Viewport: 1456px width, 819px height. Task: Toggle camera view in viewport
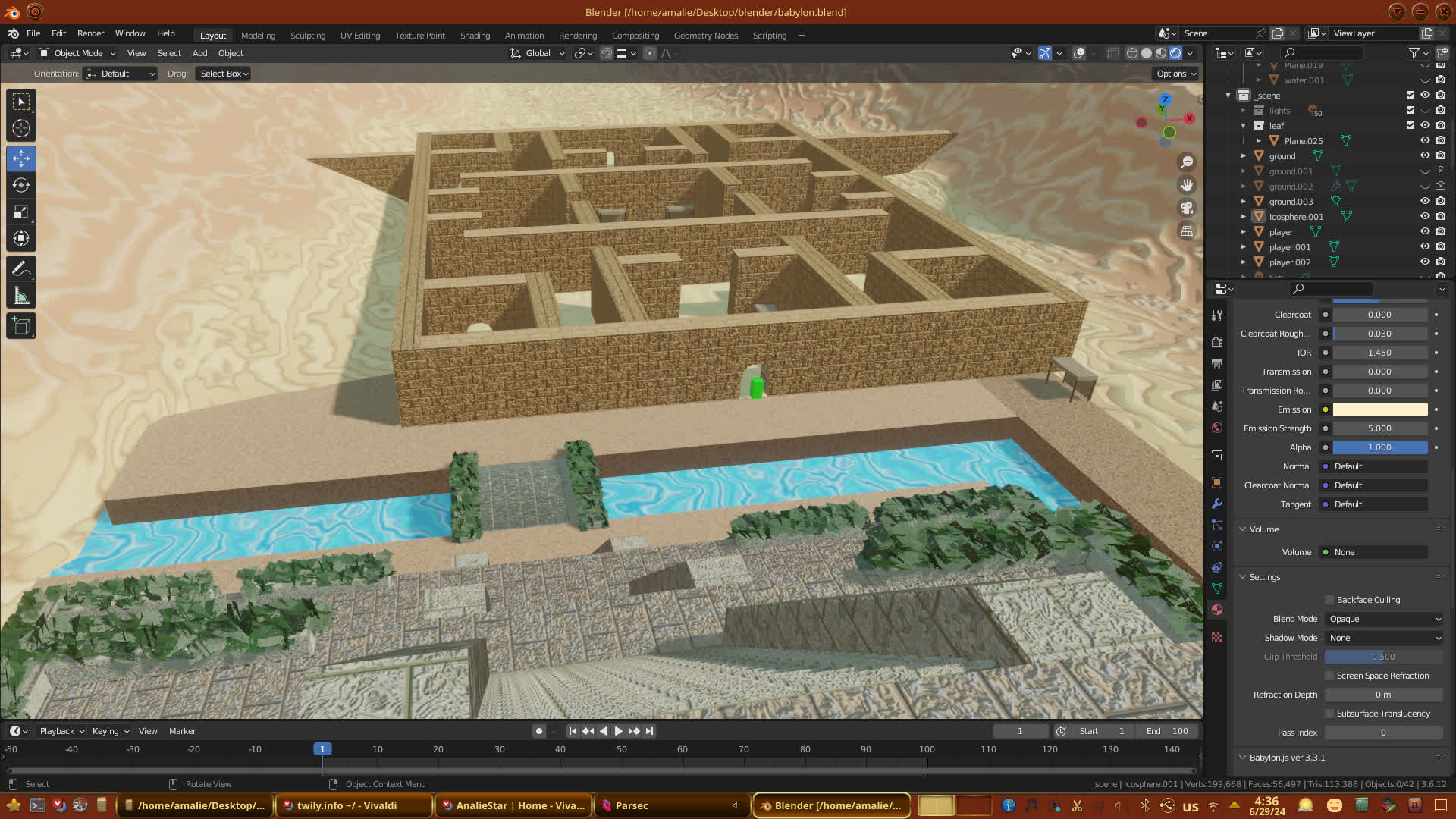1187,208
